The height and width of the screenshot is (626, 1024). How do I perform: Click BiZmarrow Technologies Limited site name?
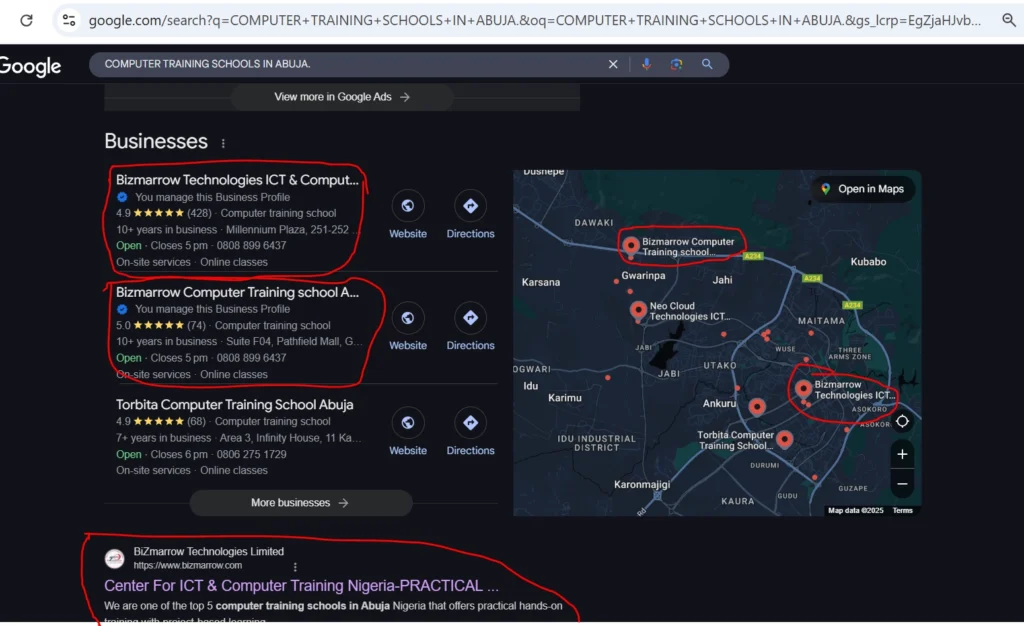click(x=208, y=552)
